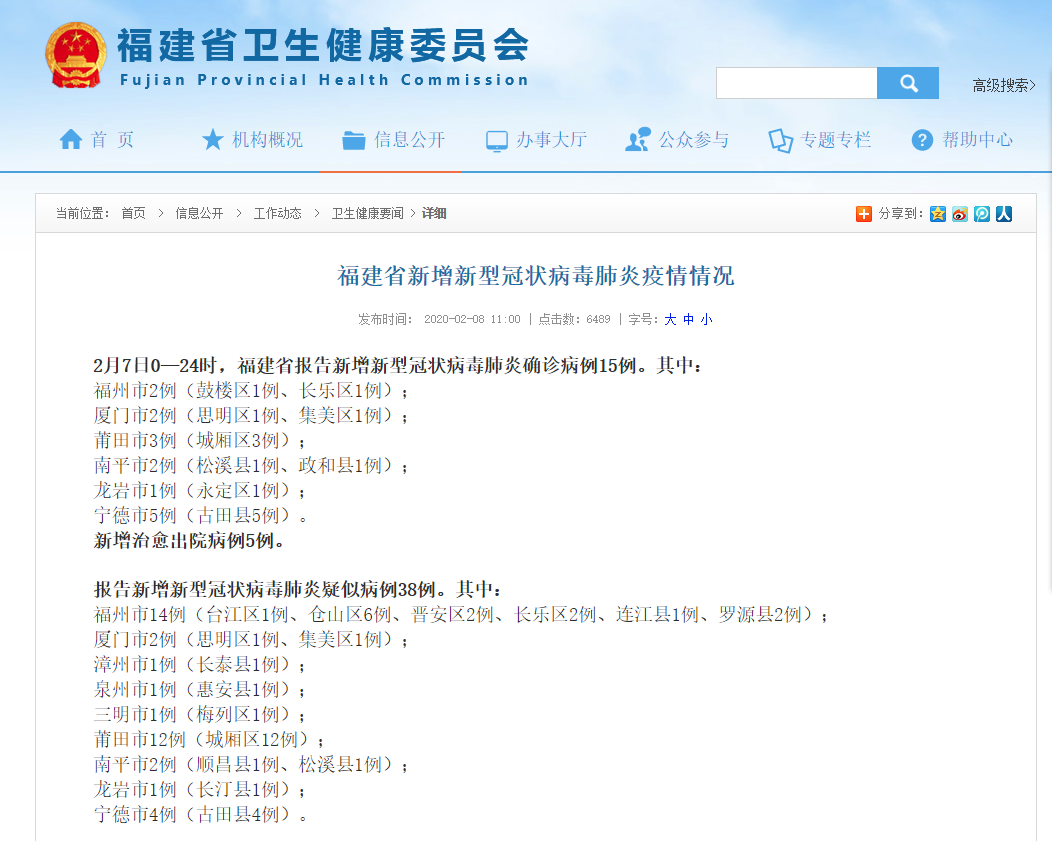Go to 机构概况 tab
The image size is (1052, 841).
tap(252, 140)
